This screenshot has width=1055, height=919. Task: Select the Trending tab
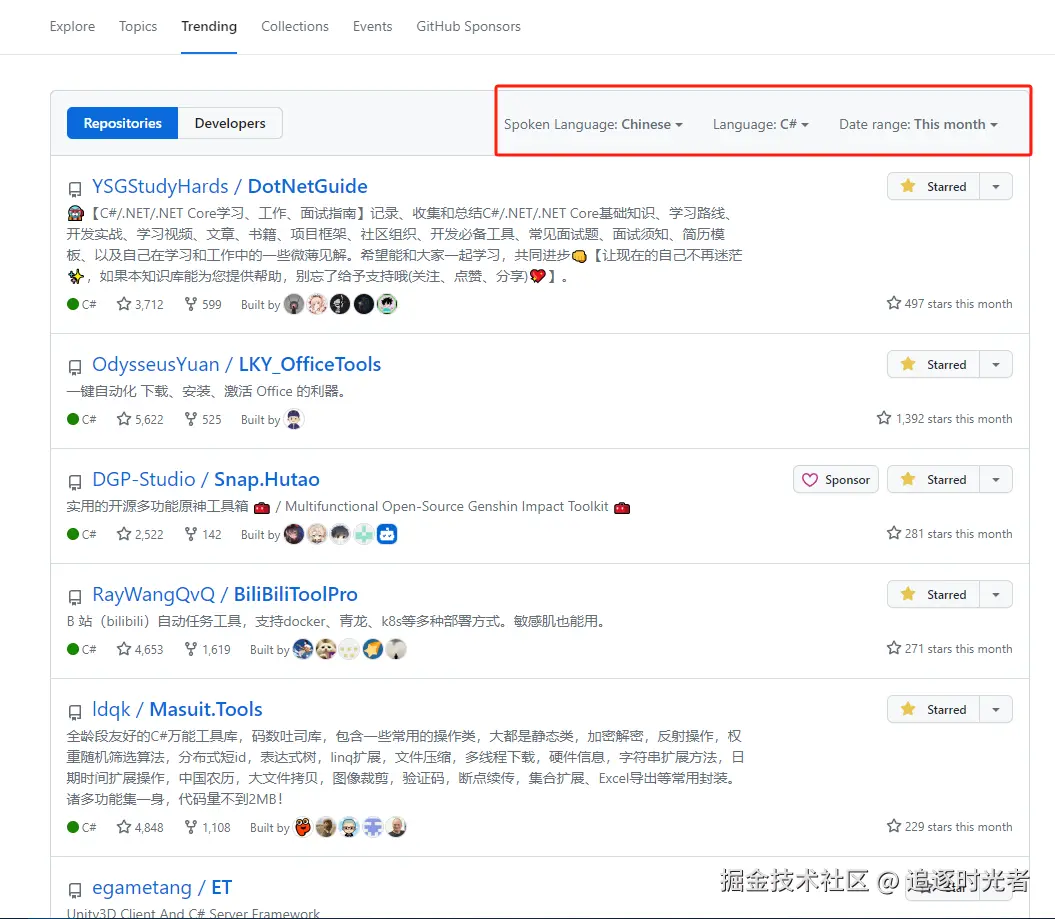[209, 26]
